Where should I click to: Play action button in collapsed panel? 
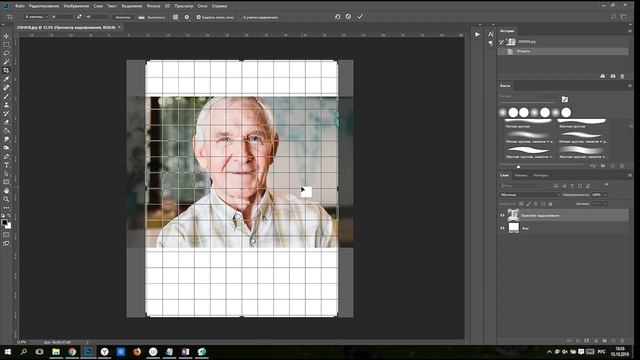pos(477,35)
